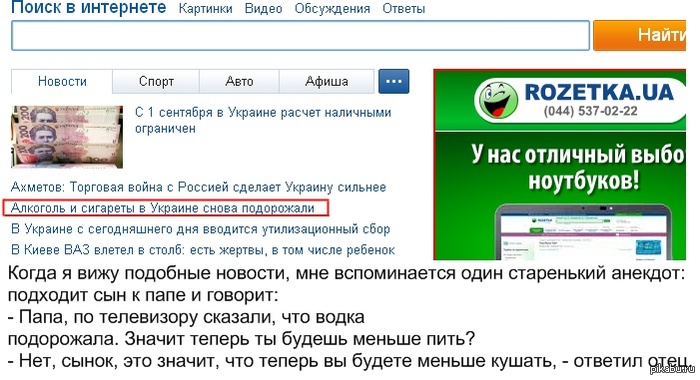Open the Алкоголь и сигареты подорожали link
700x380 pixels.
[x=162, y=208]
